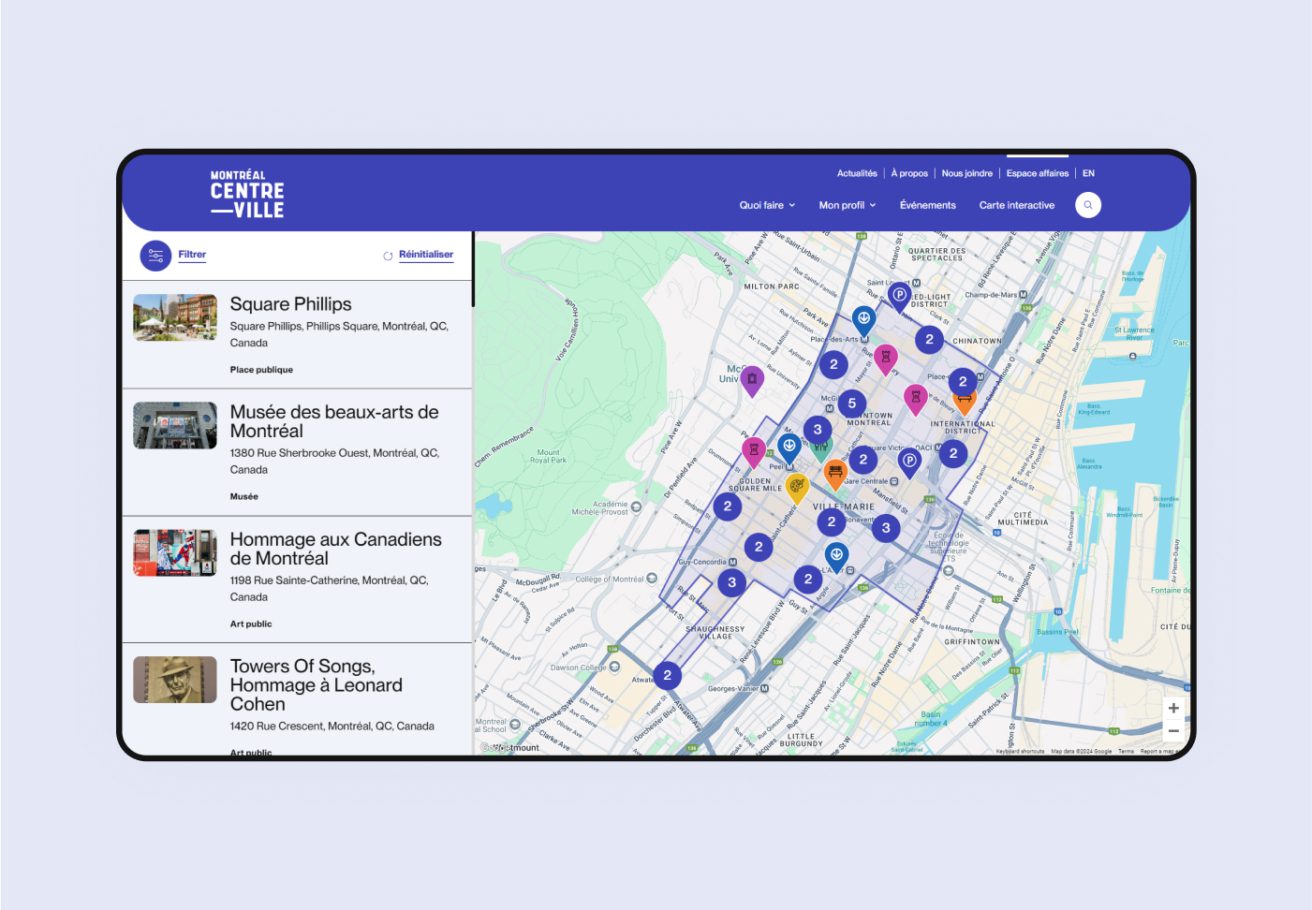Click the round Filtrer sliders icon

point(155,256)
